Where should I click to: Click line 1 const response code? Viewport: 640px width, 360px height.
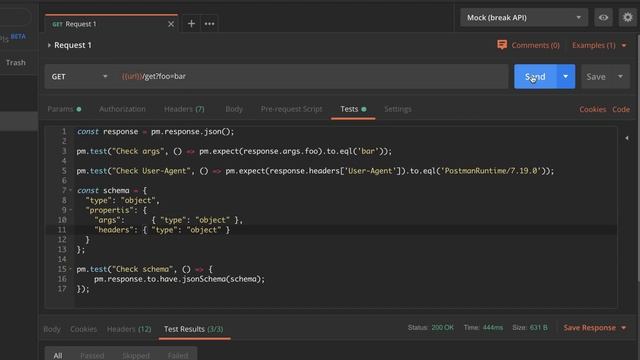click(156, 131)
